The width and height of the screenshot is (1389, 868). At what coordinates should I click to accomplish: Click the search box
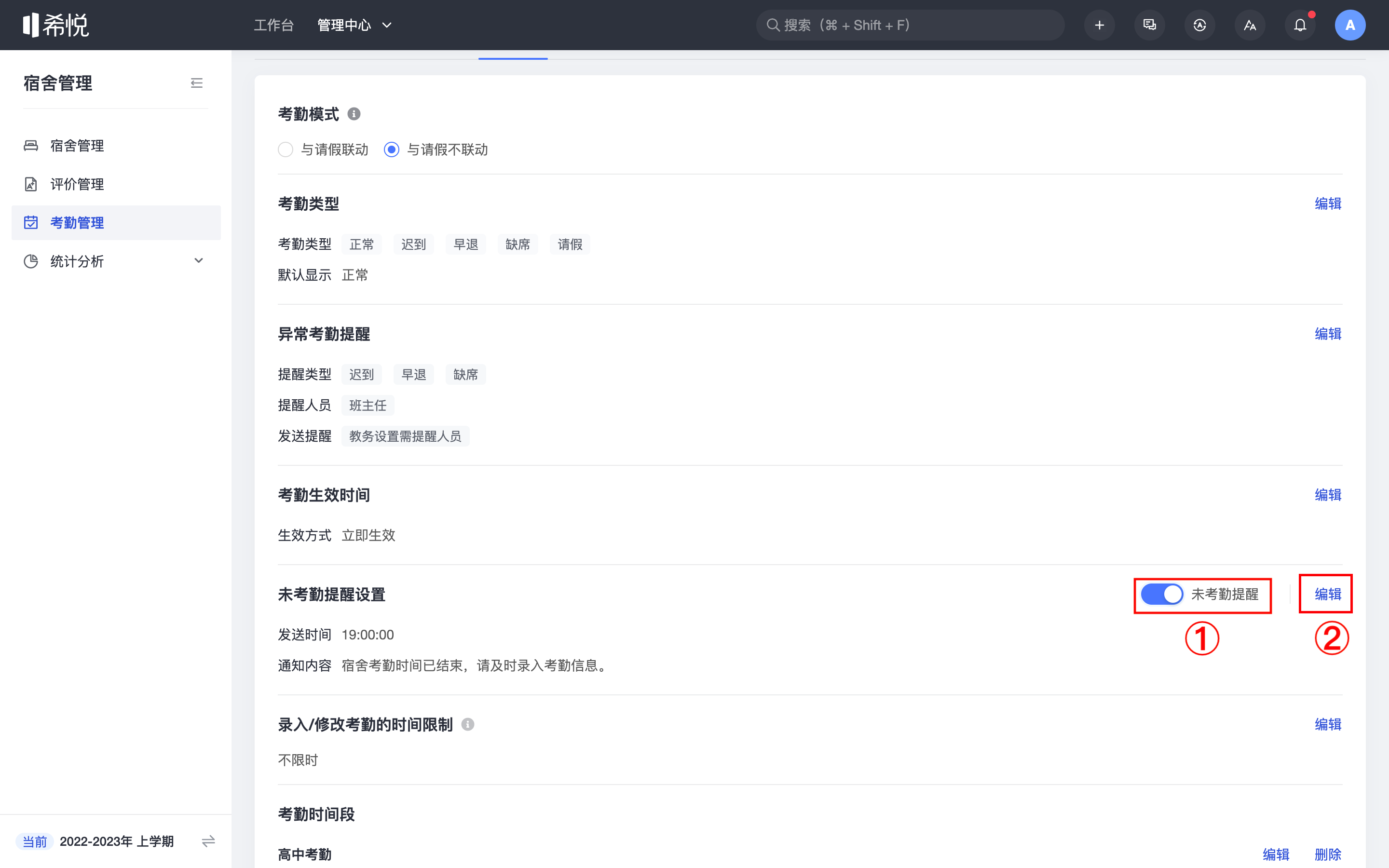(910, 25)
